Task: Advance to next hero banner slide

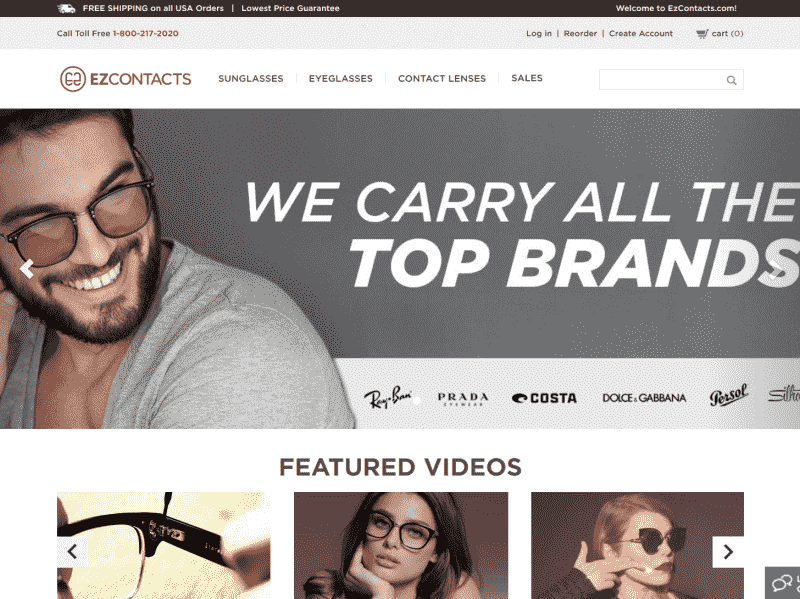Action: (776, 269)
